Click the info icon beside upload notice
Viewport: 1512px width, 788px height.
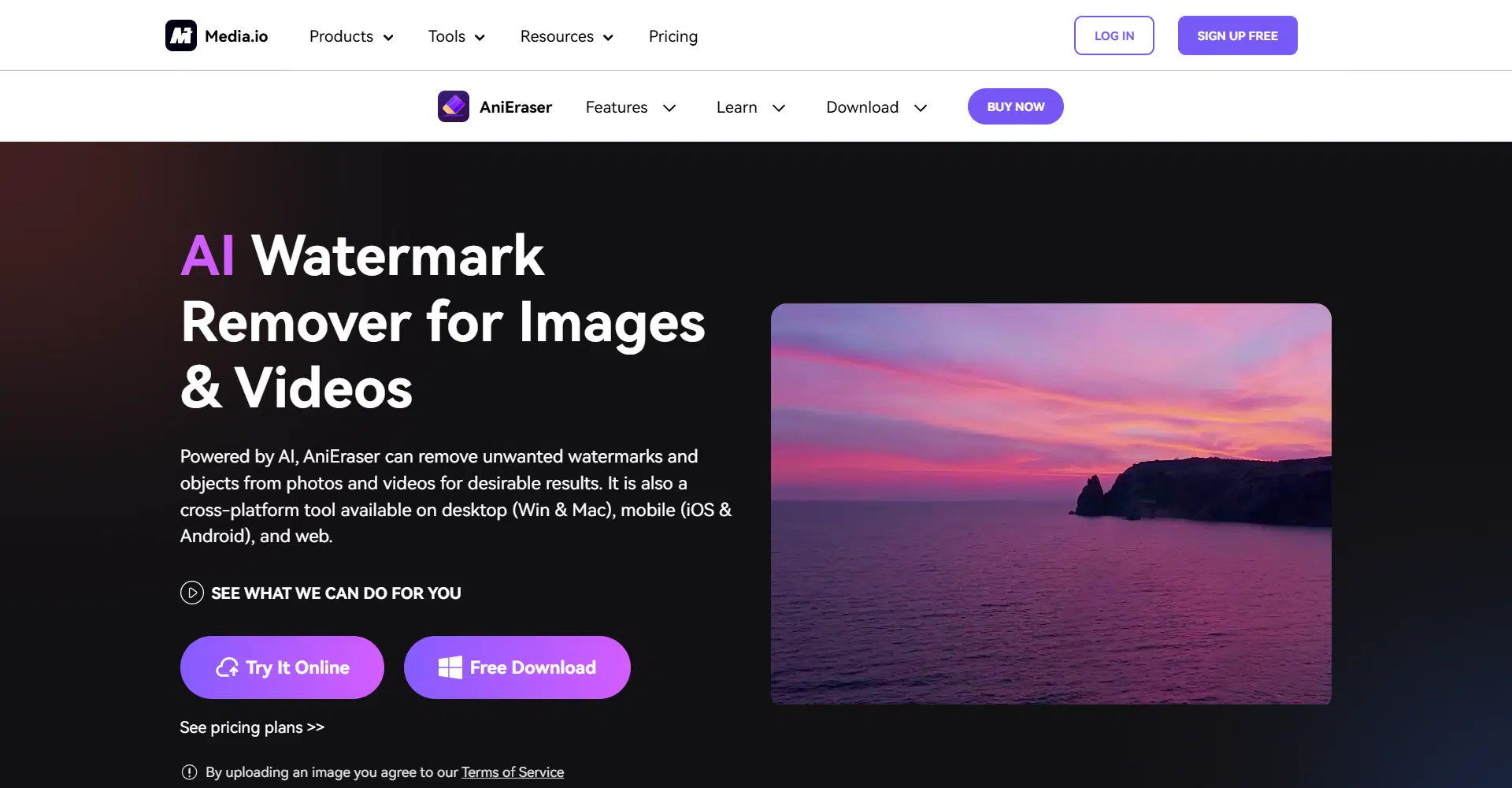click(189, 772)
